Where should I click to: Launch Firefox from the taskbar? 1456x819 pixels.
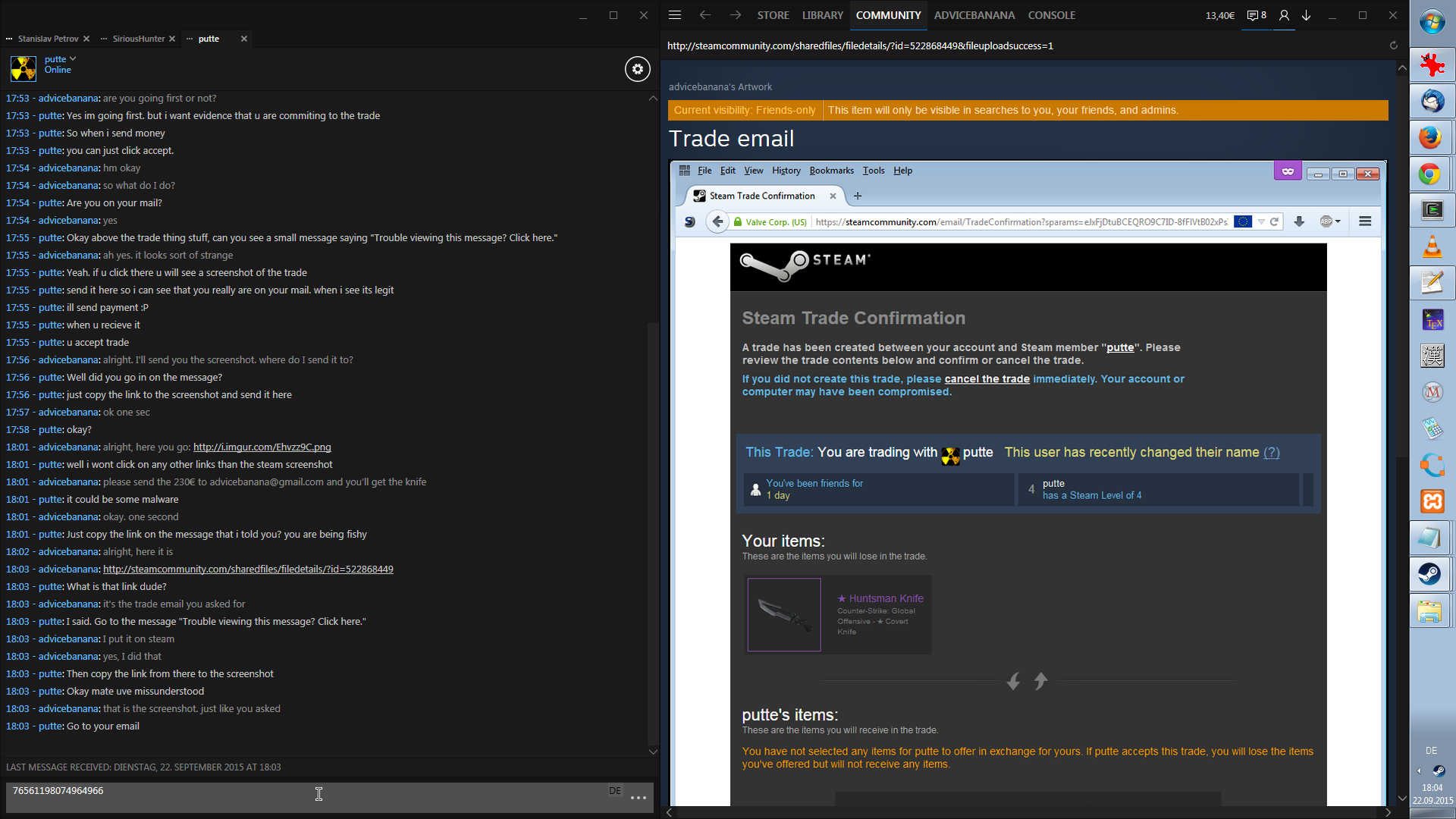1431,138
